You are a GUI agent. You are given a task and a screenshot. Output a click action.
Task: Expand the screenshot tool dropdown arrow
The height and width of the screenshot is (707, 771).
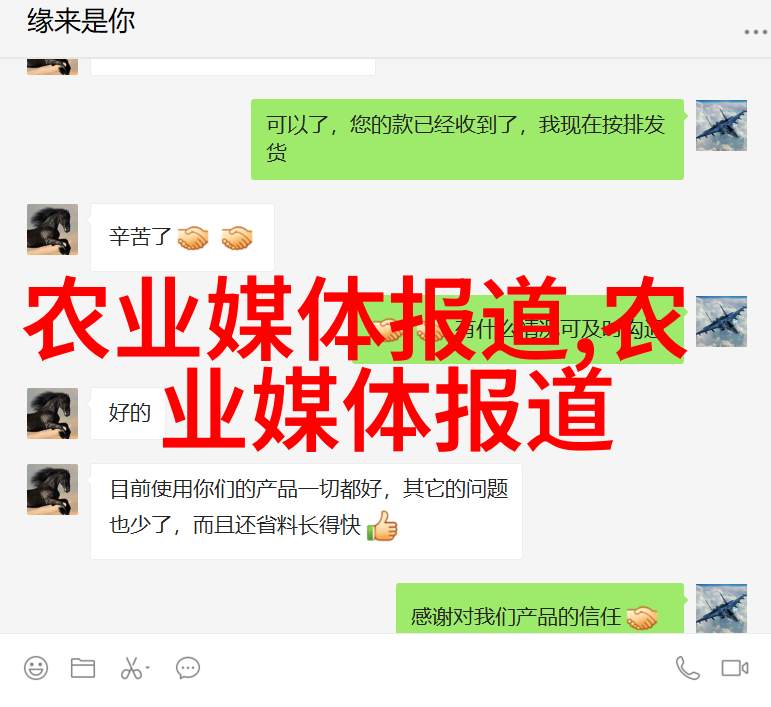[x=148, y=668]
